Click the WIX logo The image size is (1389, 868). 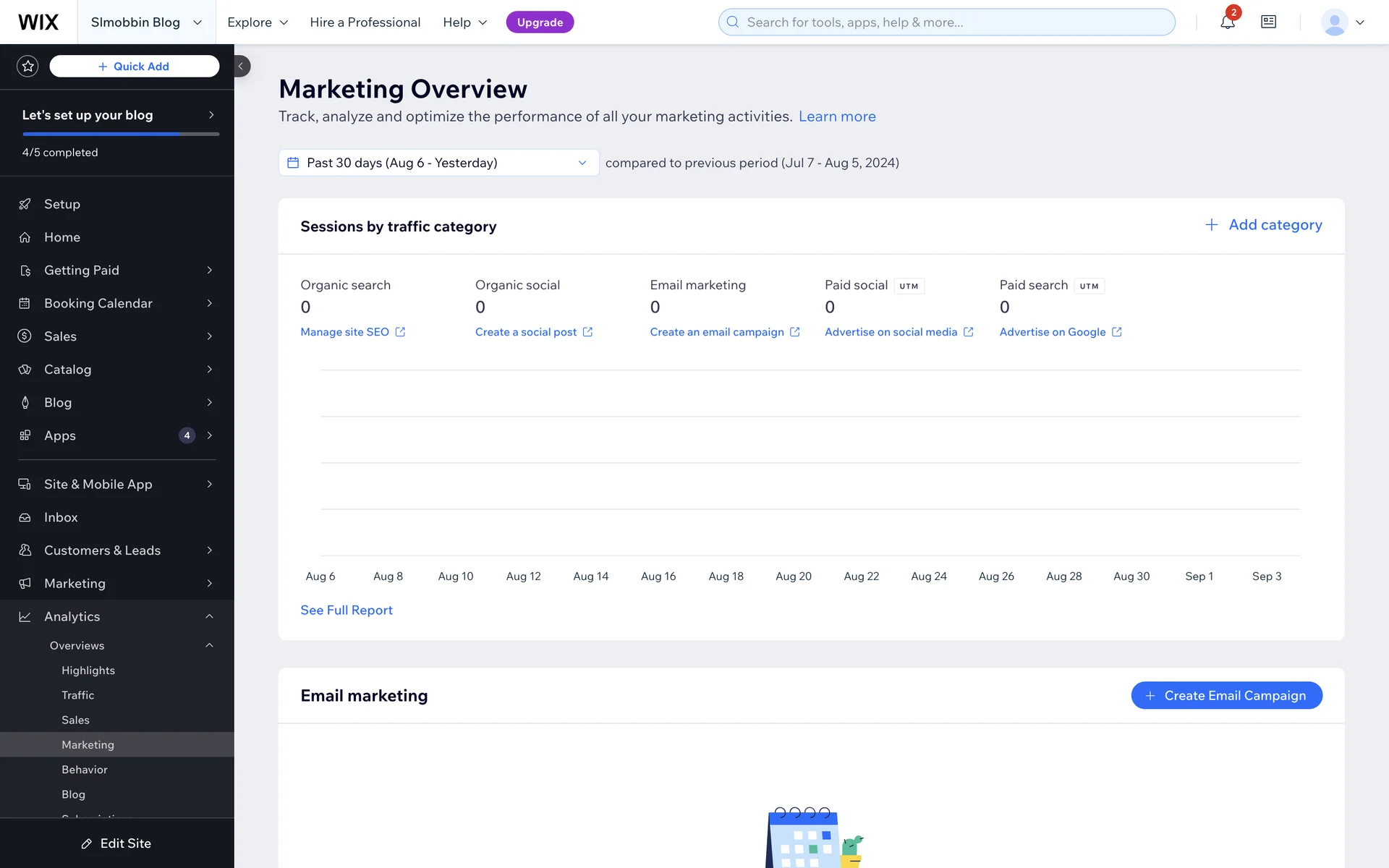tap(38, 22)
